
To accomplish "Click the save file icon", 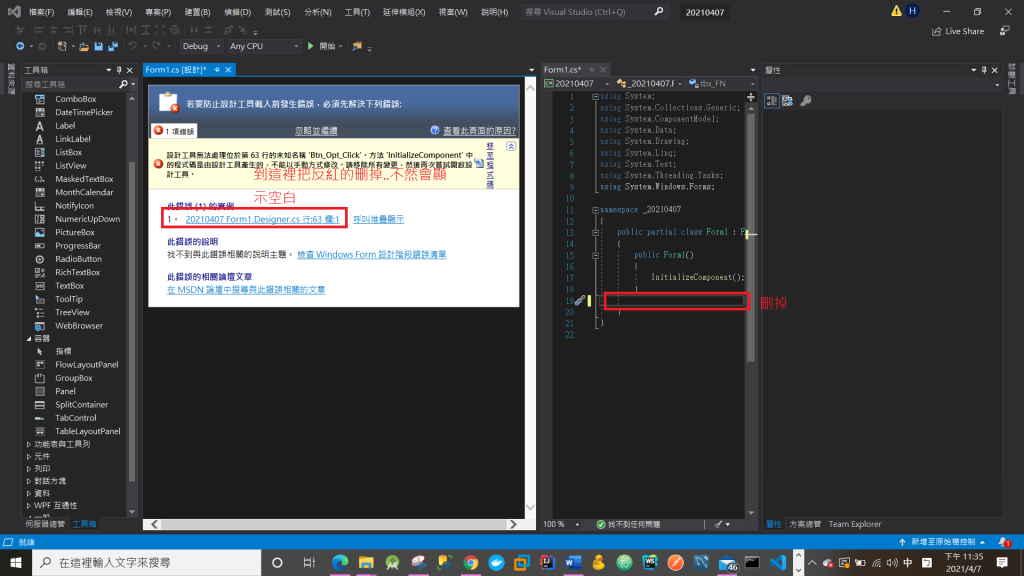I will pyautogui.click(x=99, y=46).
